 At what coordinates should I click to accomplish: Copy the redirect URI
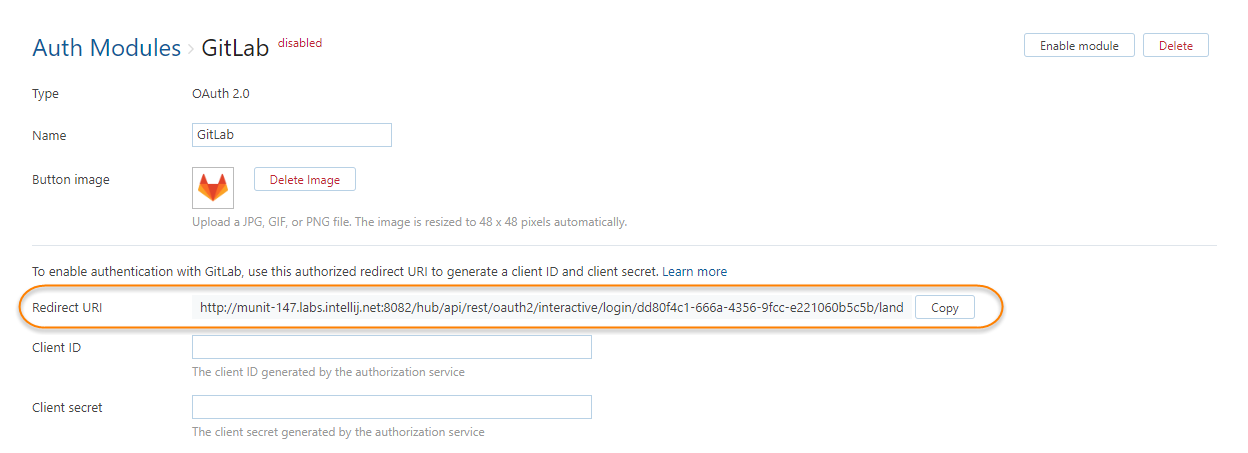pyautogui.click(x=944, y=308)
